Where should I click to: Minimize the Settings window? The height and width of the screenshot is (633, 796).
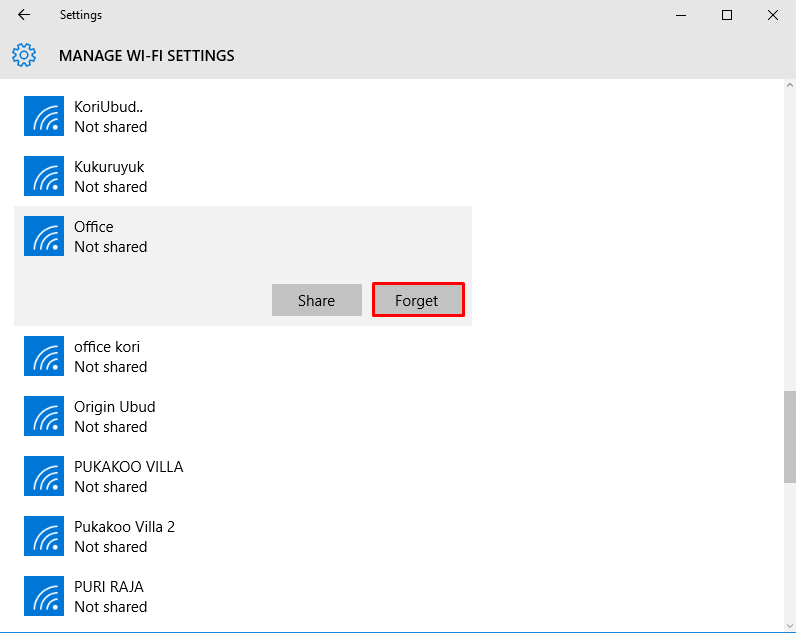coord(681,15)
